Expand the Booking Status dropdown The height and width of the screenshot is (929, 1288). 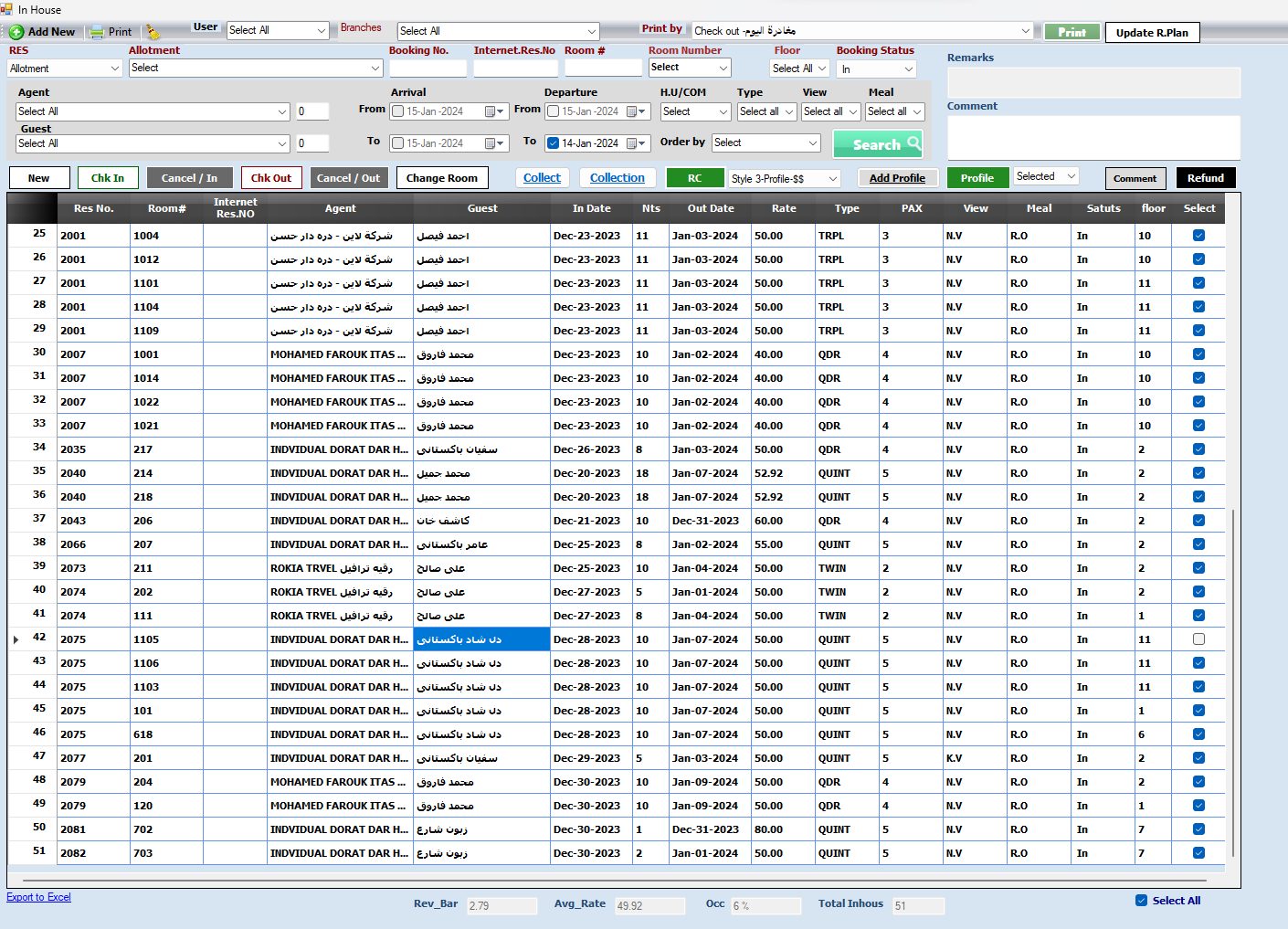(877, 69)
